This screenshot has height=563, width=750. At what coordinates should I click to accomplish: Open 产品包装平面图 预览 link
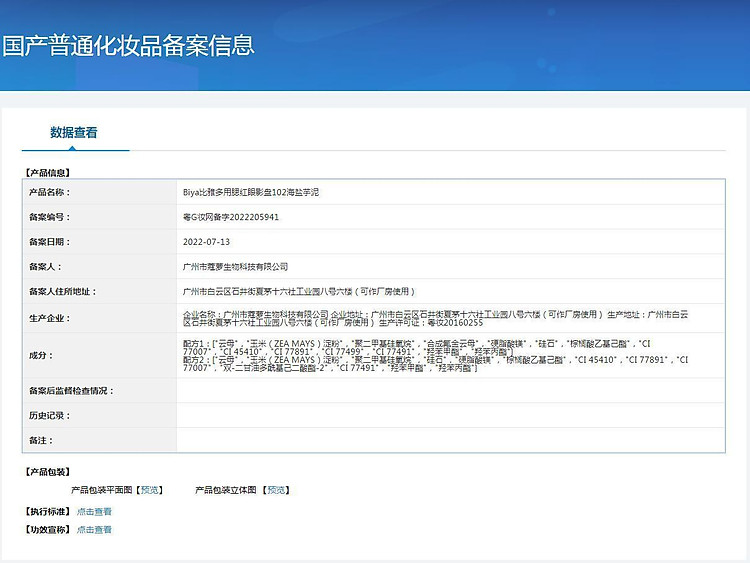(150, 490)
